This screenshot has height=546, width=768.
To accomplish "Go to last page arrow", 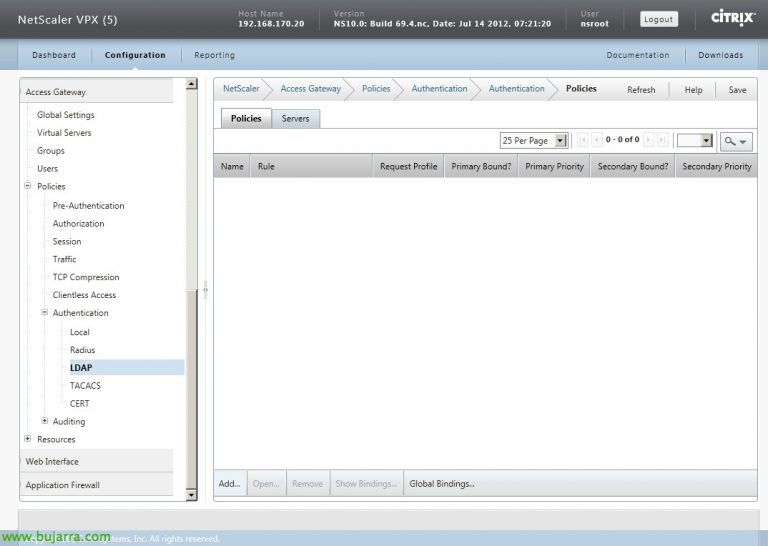I will point(662,140).
